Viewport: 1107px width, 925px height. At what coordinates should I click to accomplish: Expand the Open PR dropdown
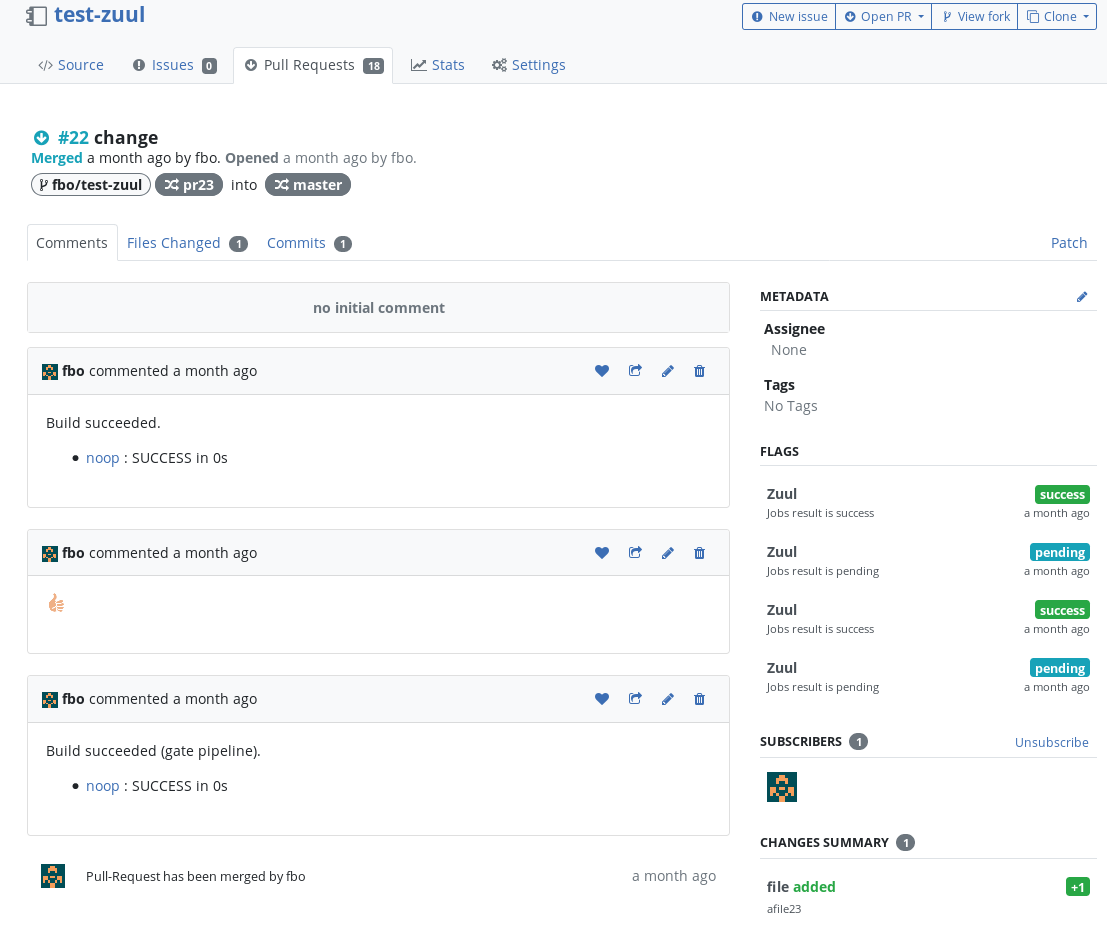coord(883,17)
